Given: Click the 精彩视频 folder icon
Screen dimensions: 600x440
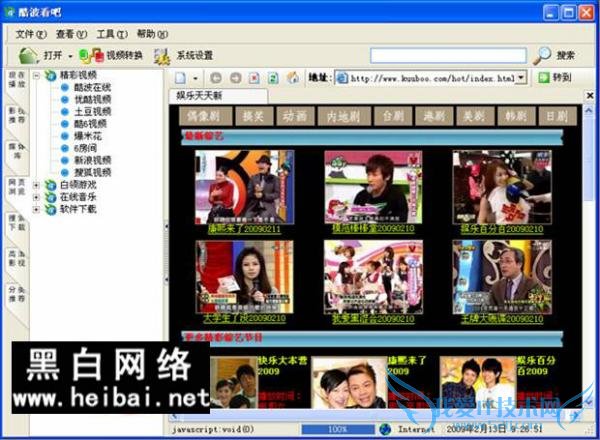Looking at the screenshot, I should tap(50, 75).
